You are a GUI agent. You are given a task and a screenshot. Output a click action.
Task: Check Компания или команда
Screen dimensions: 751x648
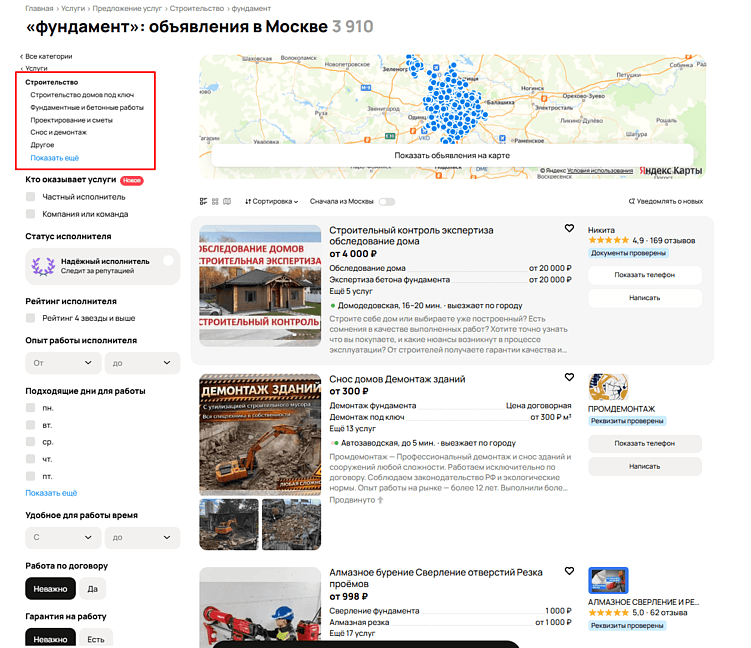pyautogui.click(x=31, y=214)
